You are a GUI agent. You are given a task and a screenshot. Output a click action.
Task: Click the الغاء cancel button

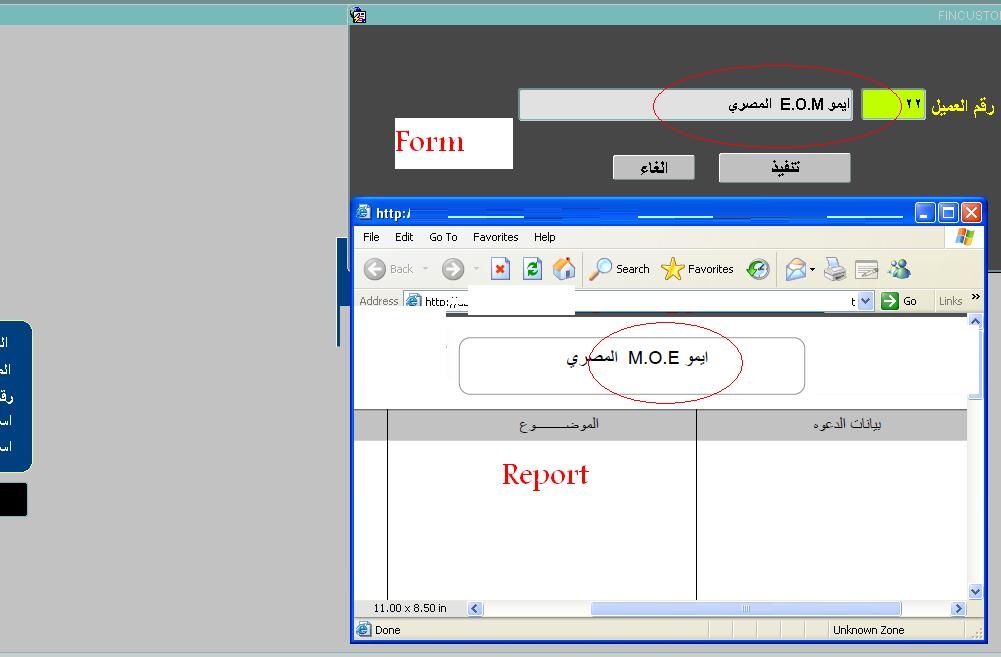(x=654, y=168)
